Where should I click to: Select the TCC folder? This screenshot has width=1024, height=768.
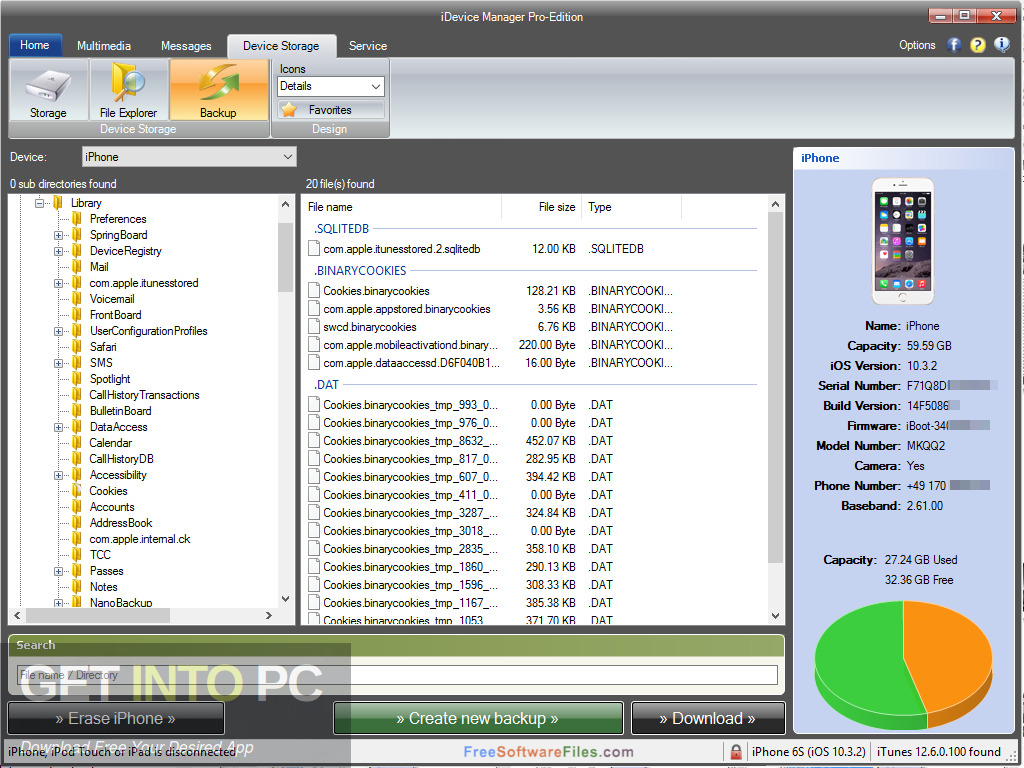(100, 555)
